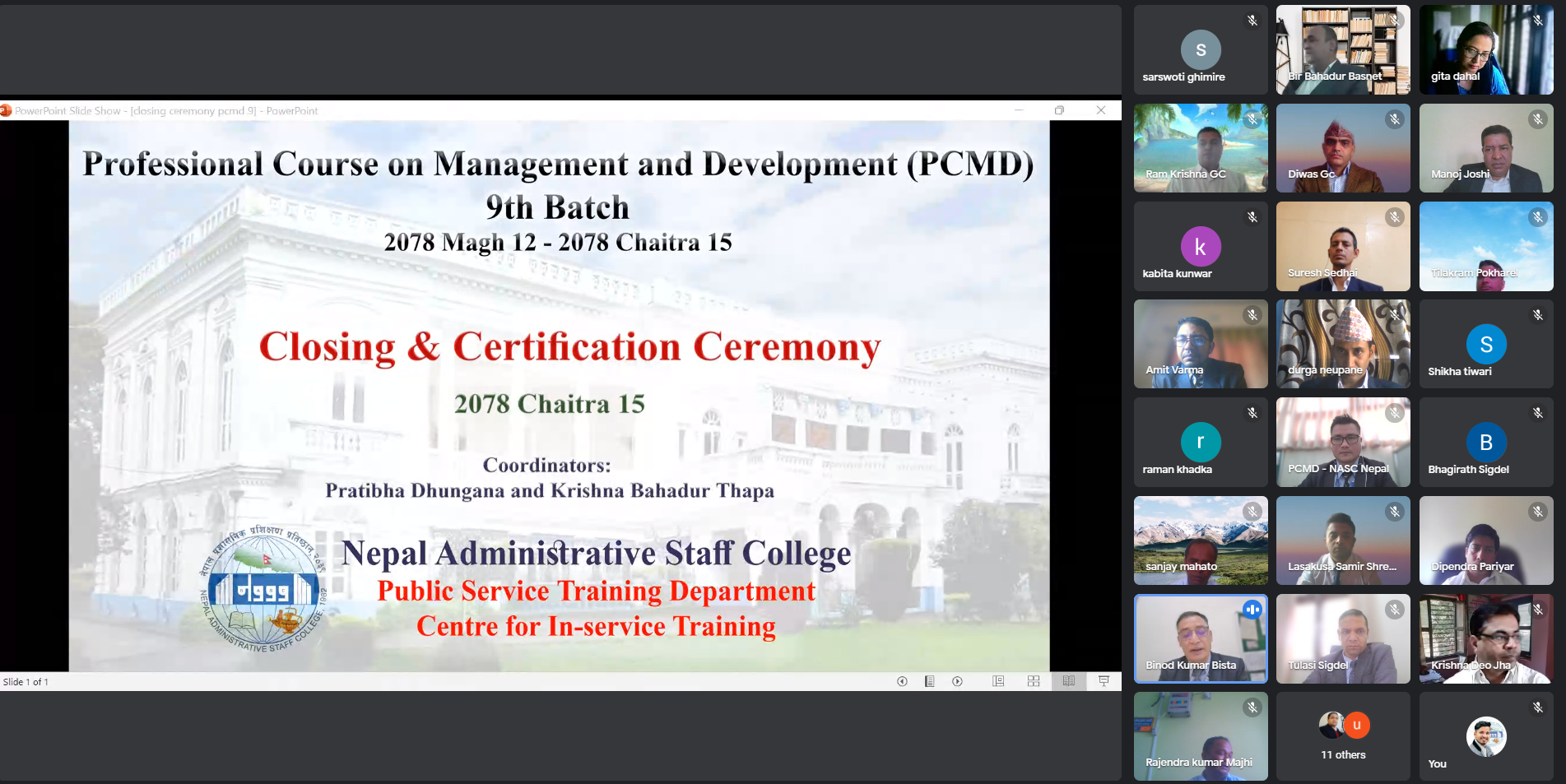
Task: Click the PowerPoint logo in the title bar
Action: coord(6,110)
